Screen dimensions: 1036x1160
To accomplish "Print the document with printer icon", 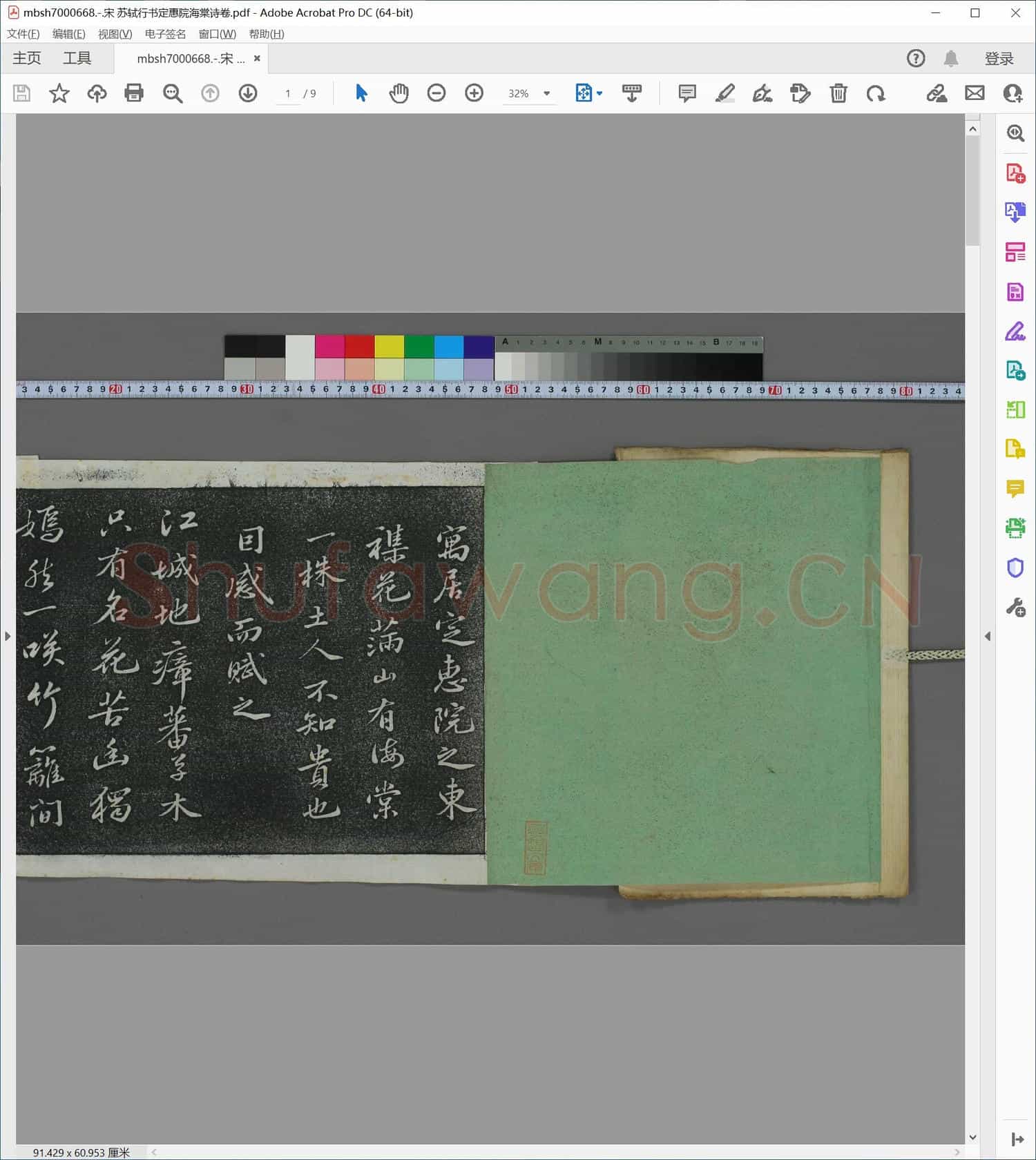I will click(134, 93).
